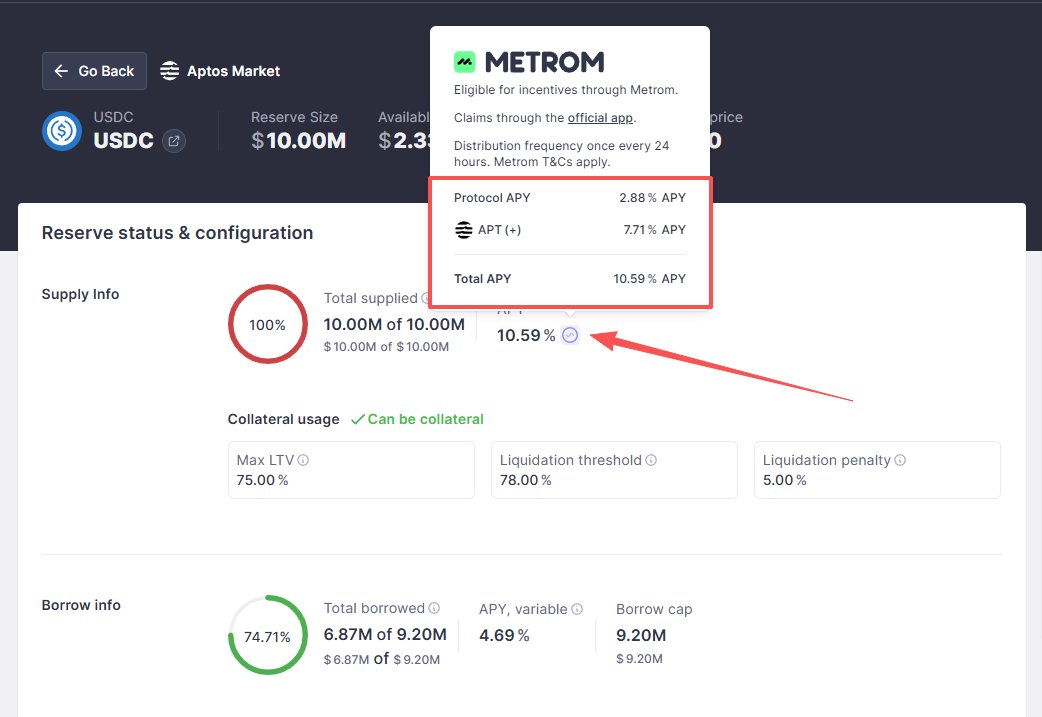
Task: Click info icon beside Liquidation penalty
Action: (x=900, y=461)
